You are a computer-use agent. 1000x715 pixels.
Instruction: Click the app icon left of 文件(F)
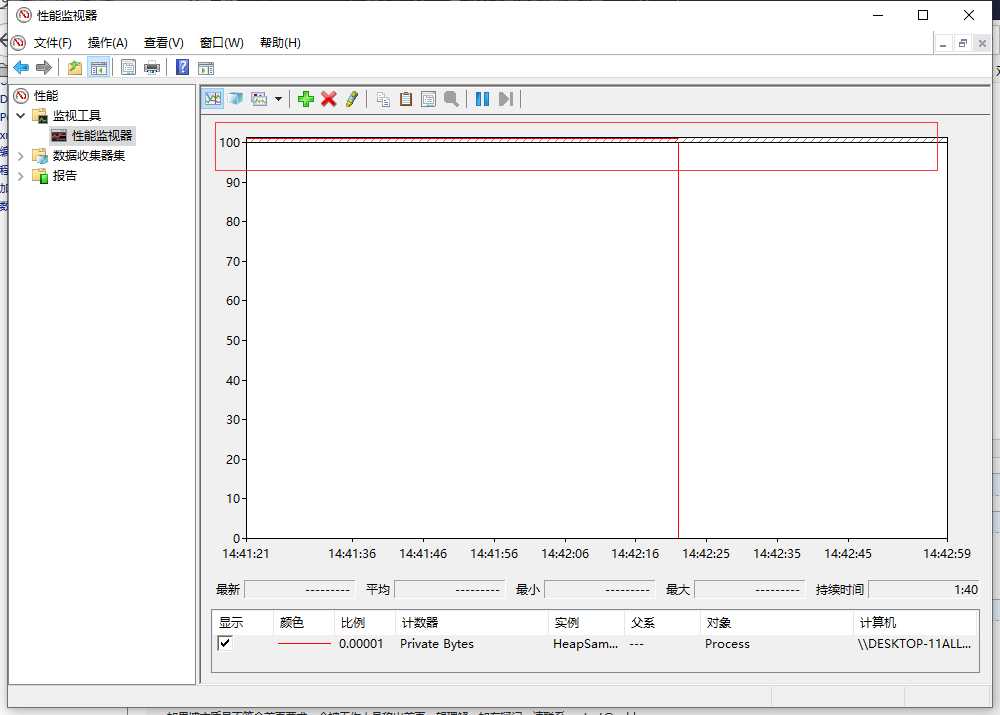[x=18, y=43]
